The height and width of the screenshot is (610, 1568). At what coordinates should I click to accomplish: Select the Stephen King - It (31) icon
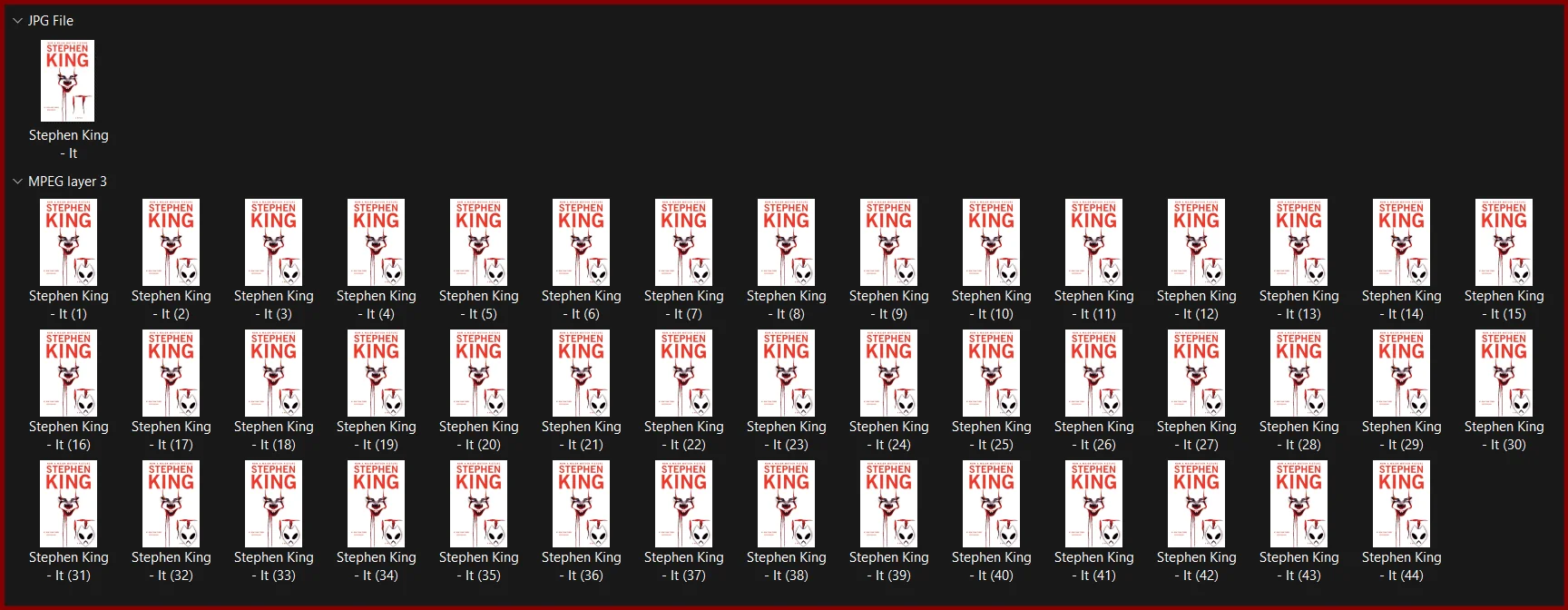point(68,504)
